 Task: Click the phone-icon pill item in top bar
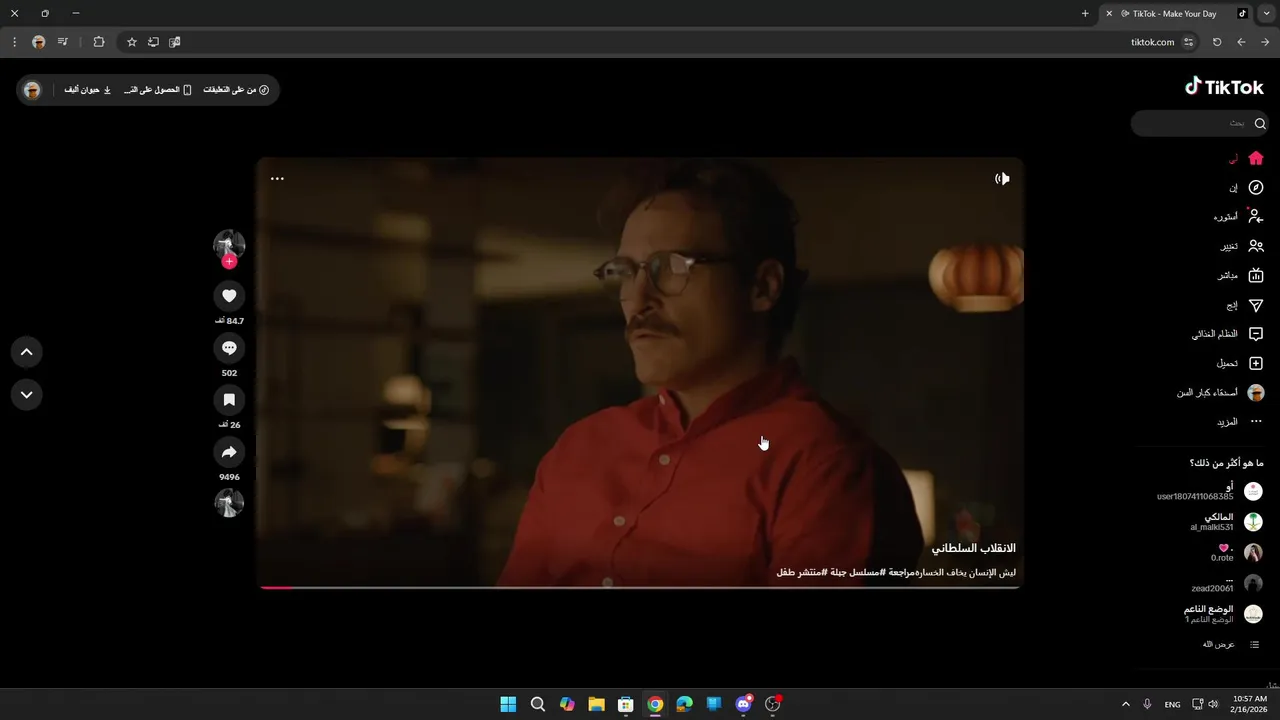(158, 90)
